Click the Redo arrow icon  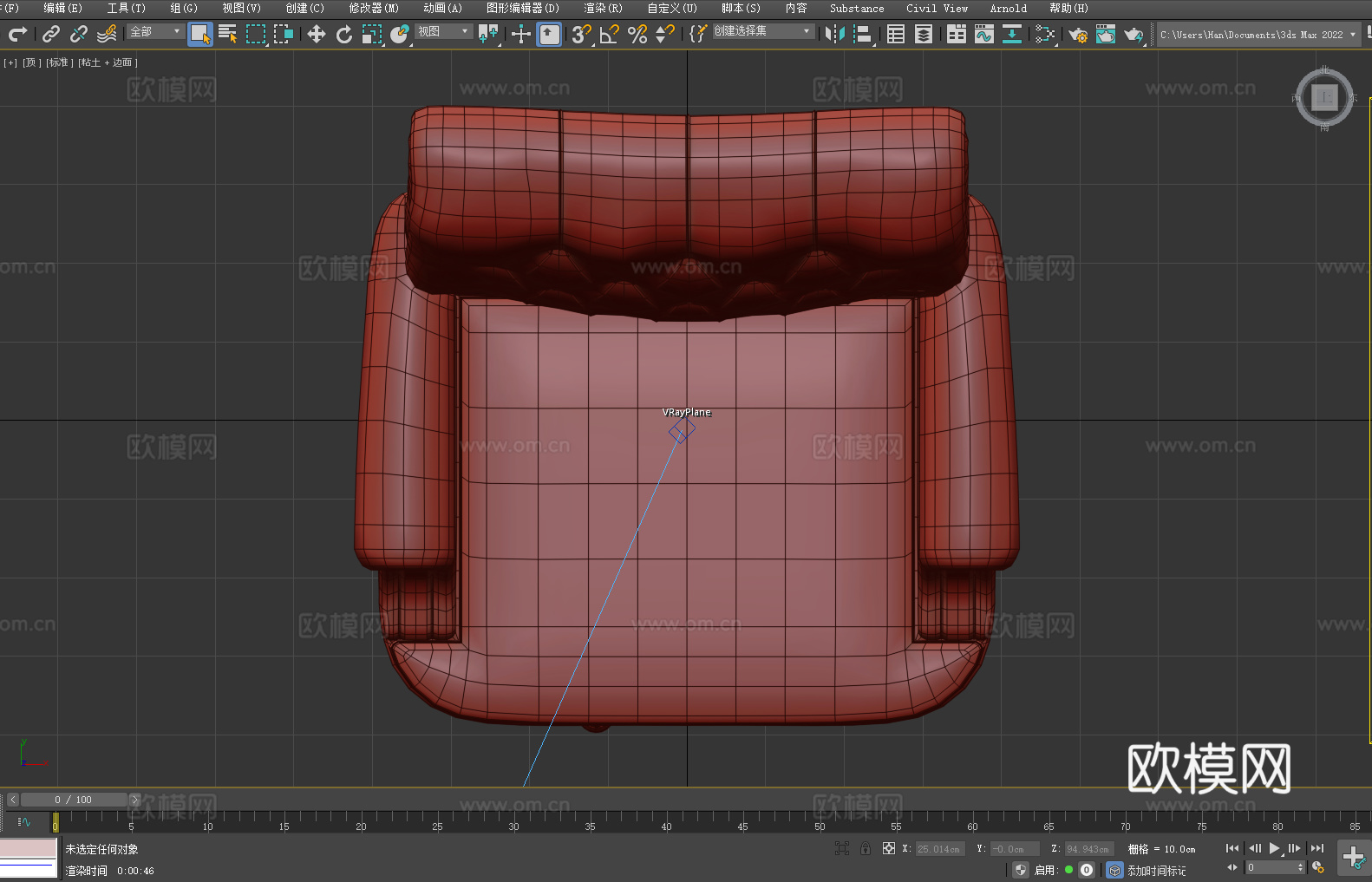tap(17, 34)
